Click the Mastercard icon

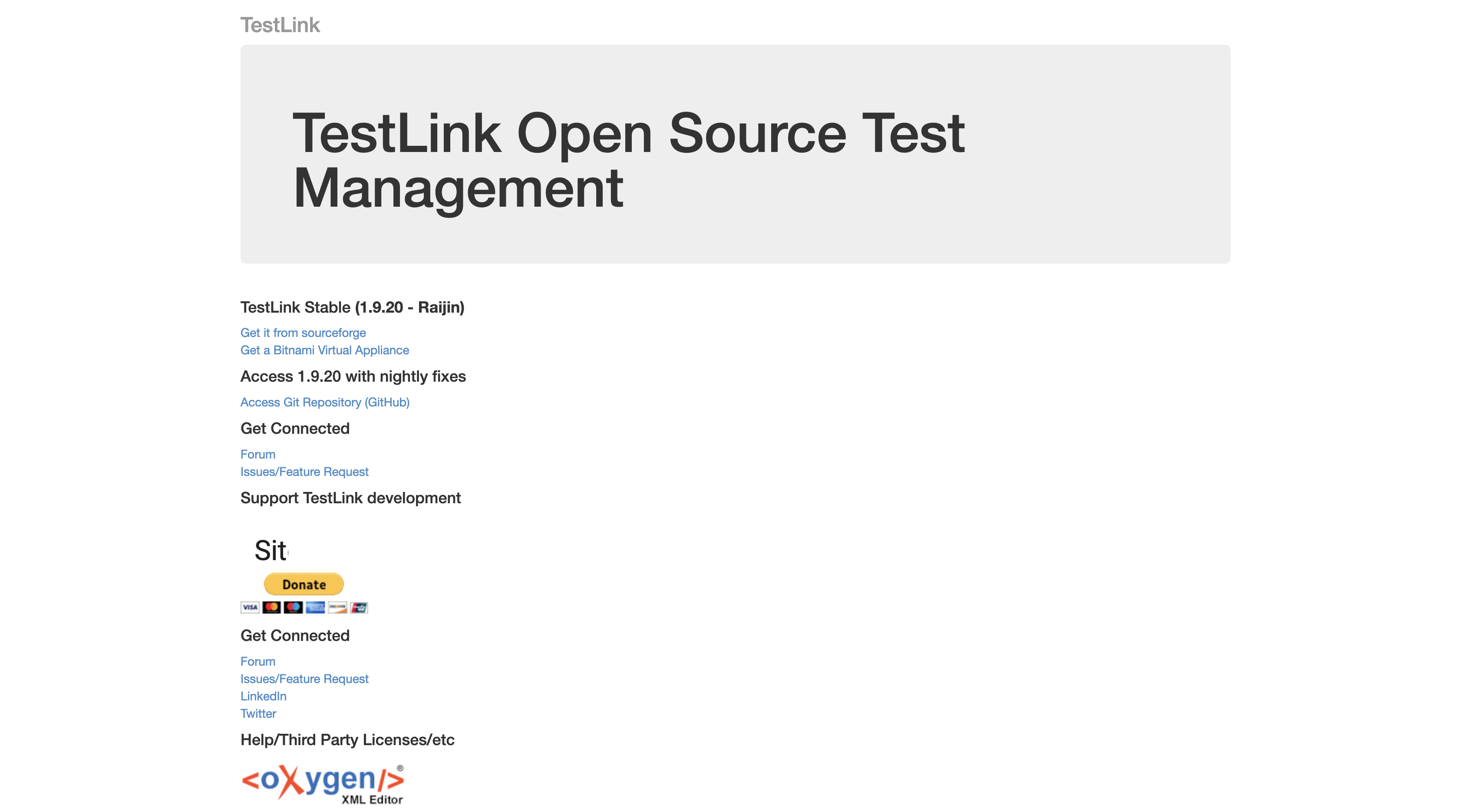tap(271, 608)
